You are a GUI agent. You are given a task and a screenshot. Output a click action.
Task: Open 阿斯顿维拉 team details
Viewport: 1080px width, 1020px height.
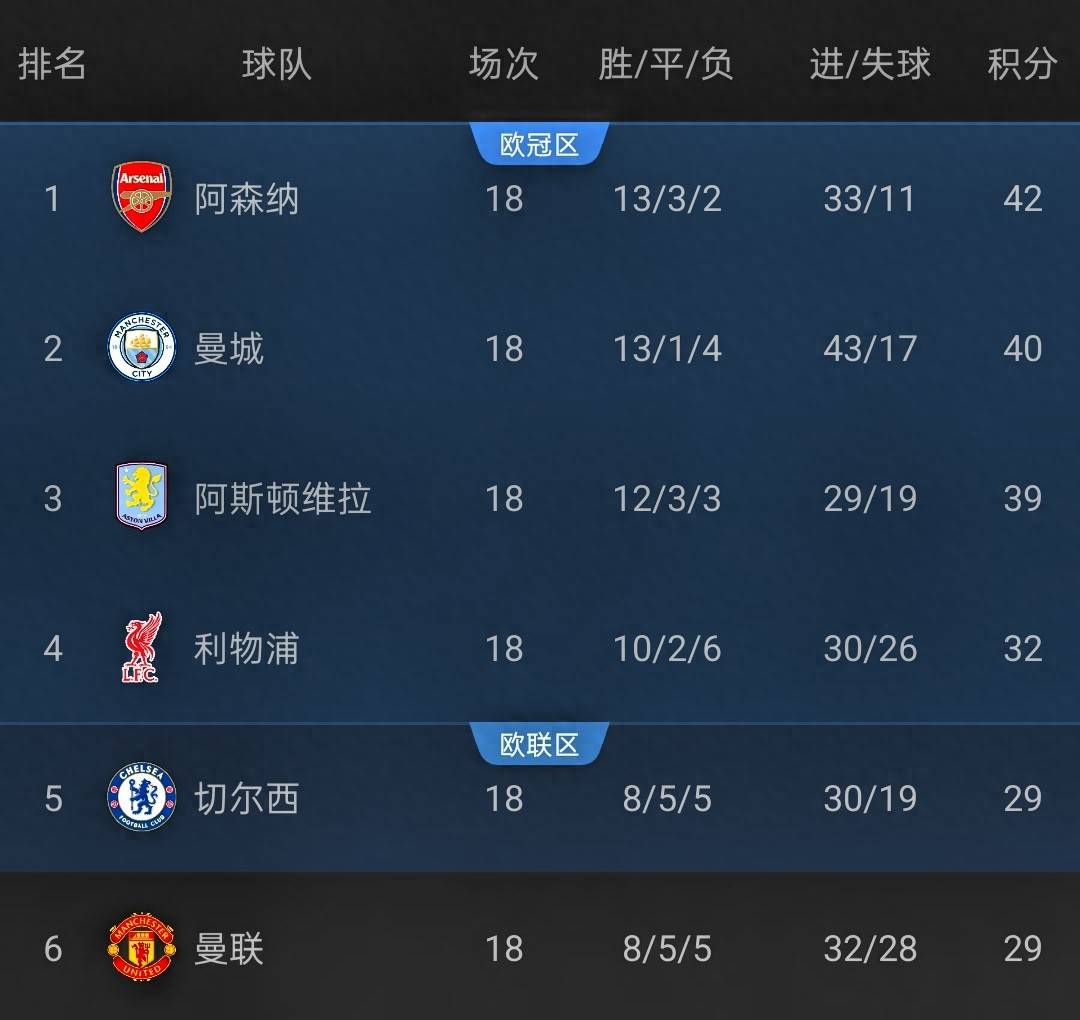[282, 498]
